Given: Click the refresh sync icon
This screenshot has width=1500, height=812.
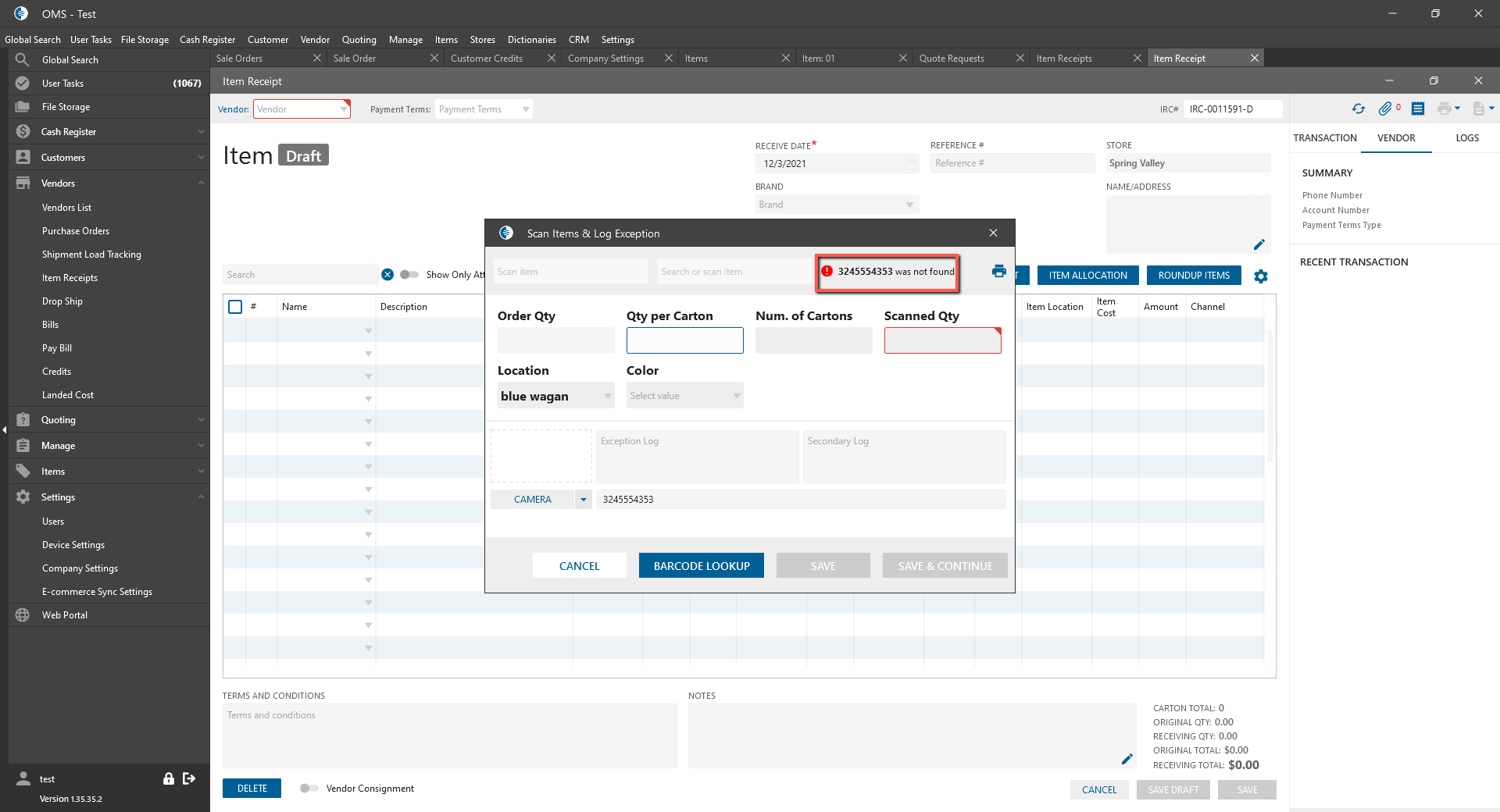Looking at the screenshot, I should tap(1359, 109).
